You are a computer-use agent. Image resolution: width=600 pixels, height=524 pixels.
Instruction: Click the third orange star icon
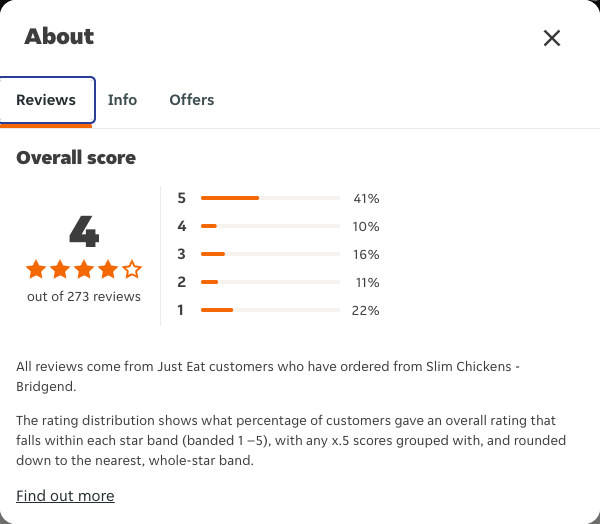pyautogui.click(x=84, y=269)
